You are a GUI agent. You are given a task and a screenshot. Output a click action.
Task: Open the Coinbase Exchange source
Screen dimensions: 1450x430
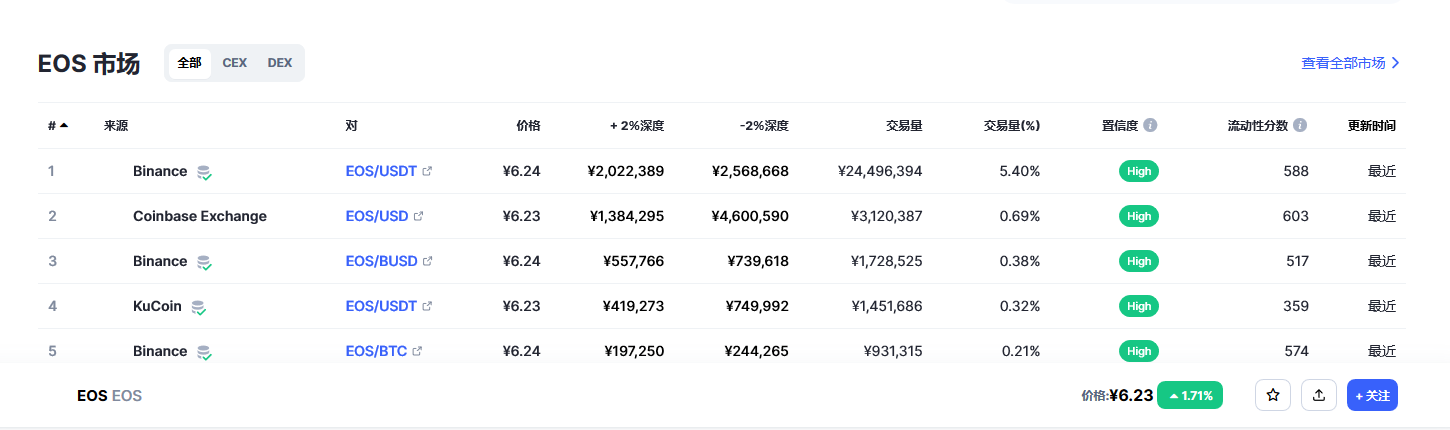[200, 216]
